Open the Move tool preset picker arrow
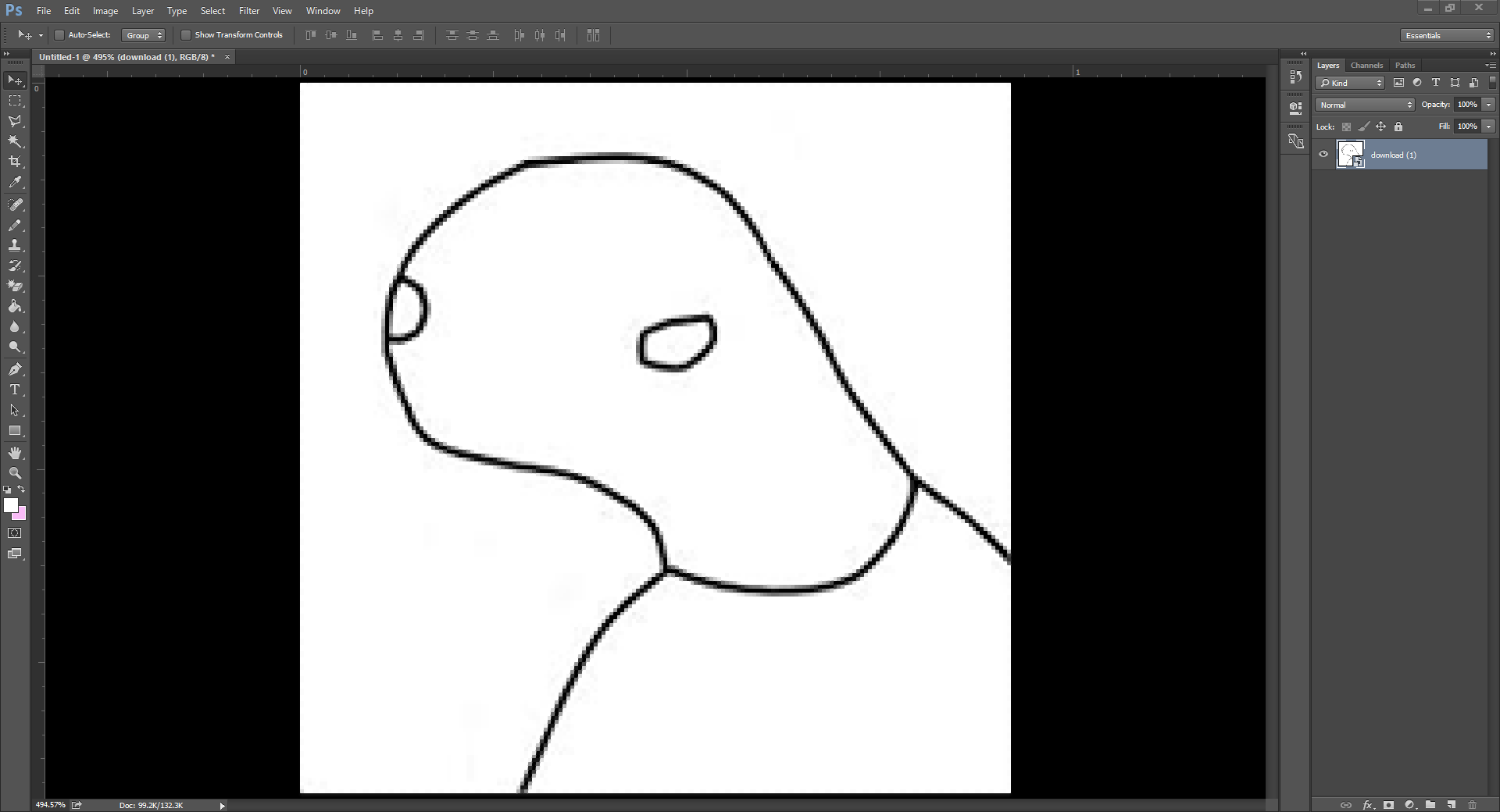The height and width of the screenshot is (812, 1500). tap(41, 35)
